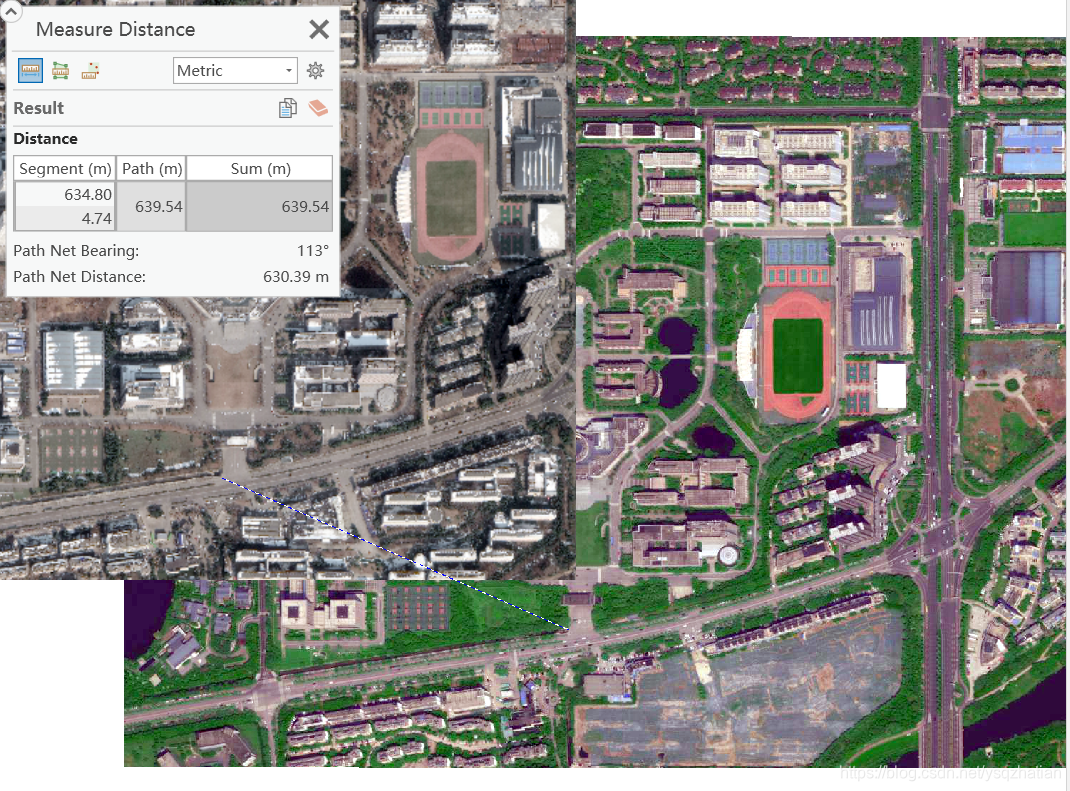Select the 634.80 segment value
The height and width of the screenshot is (791, 1070).
(x=65, y=194)
